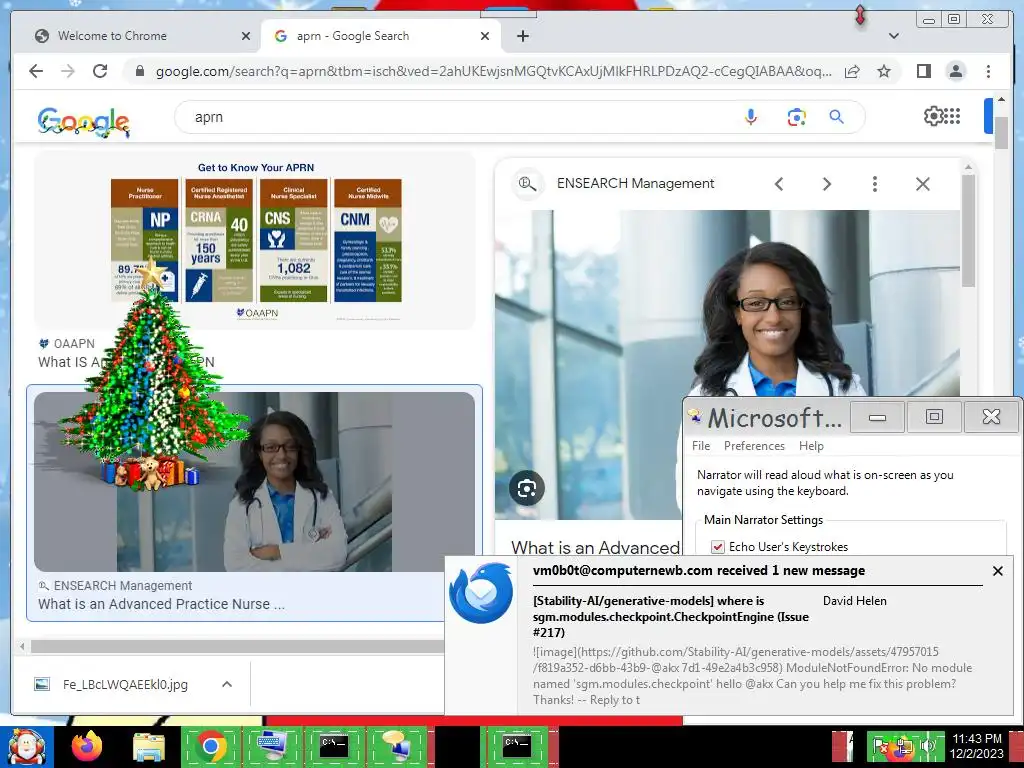Bookmark this page with star icon
The width and height of the screenshot is (1024, 768).
pos(884,71)
